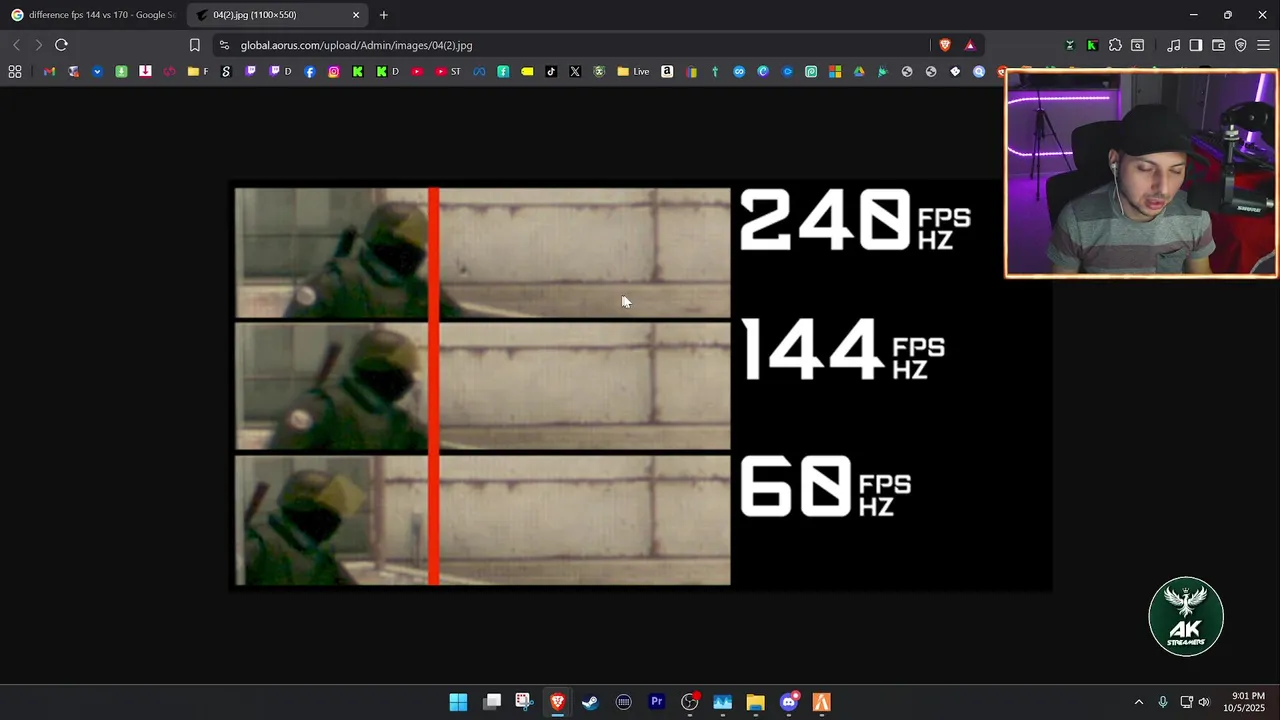
Task: Open the Google Drive bookmark
Action: click(x=859, y=72)
